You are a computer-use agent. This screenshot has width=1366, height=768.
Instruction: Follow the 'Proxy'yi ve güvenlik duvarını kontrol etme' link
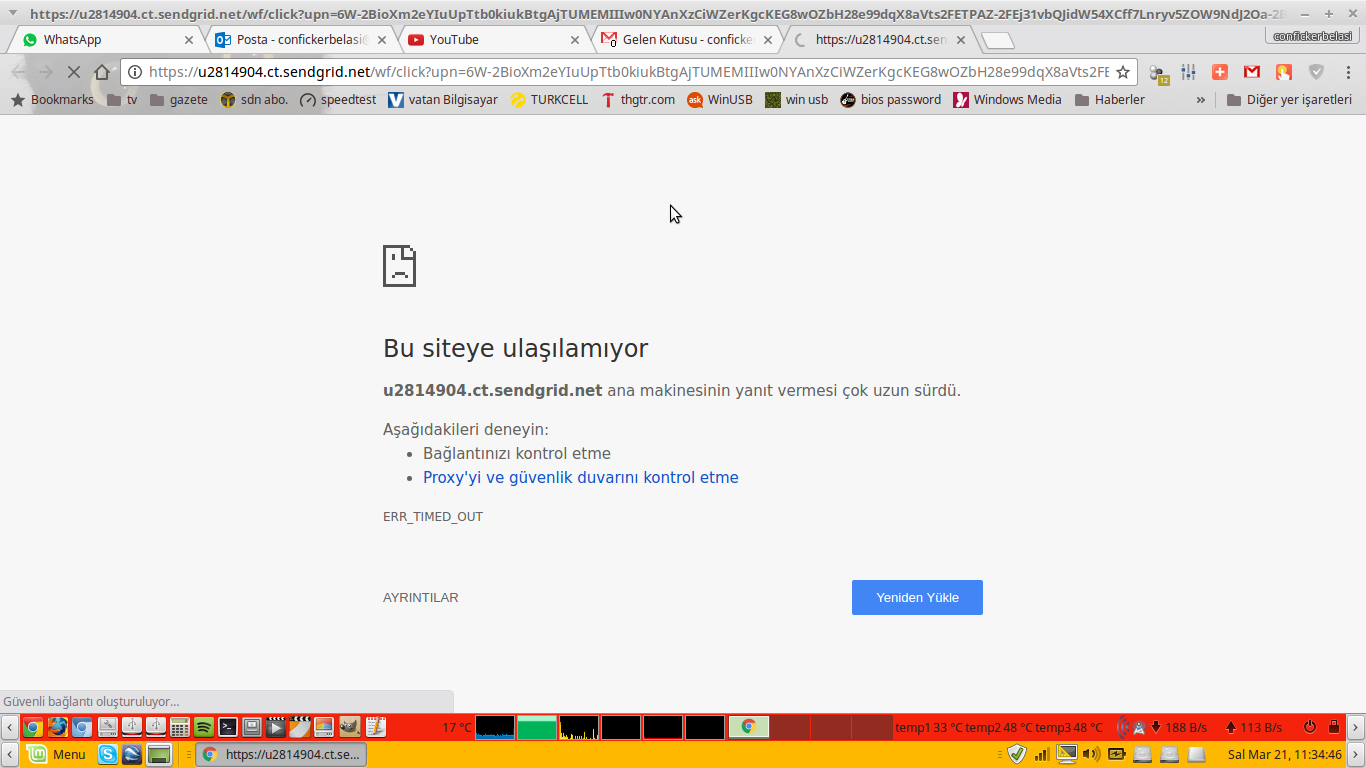point(580,478)
